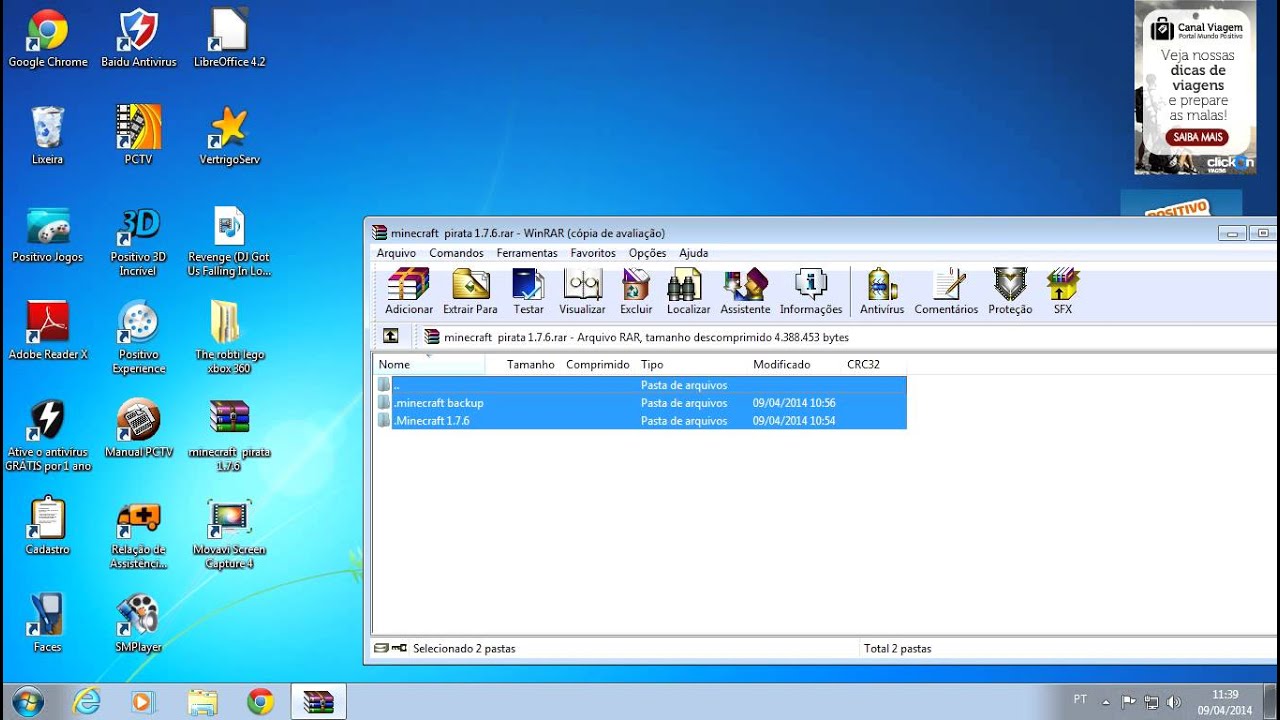Image resolution: width=1280 pixels, height=720 pixels.
Task: Sort by Tipo column header
Action: [692, 364]
